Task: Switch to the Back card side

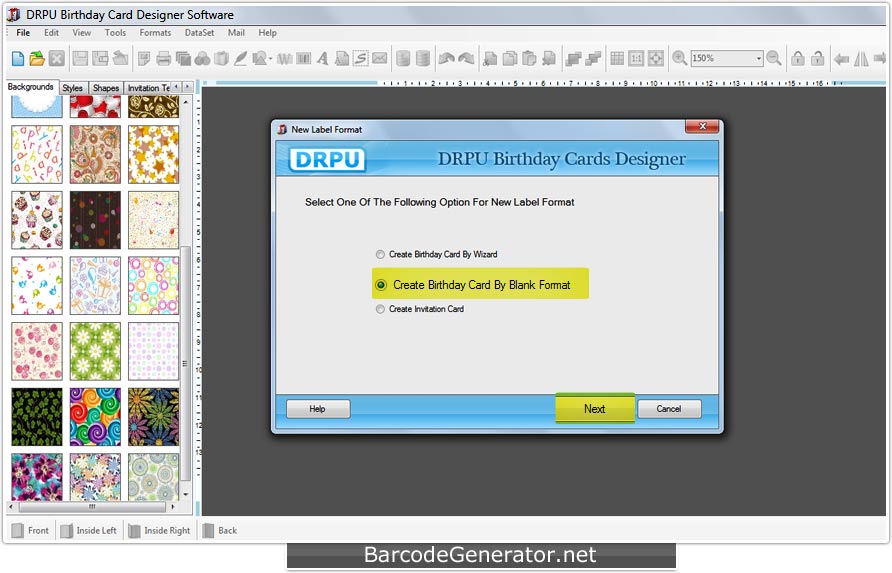Action: point(220,530)
